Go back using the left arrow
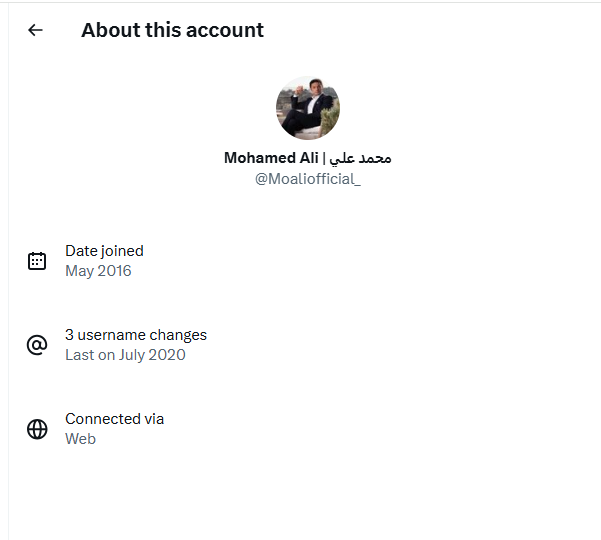Screen dimensions: 601x540 [x=36, y=30]
